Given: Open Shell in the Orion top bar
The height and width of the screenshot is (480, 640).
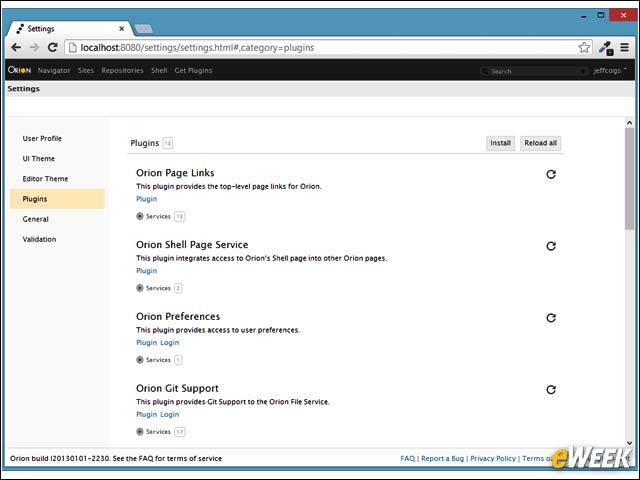Looking at the screenshot, I should coord(159,71).
